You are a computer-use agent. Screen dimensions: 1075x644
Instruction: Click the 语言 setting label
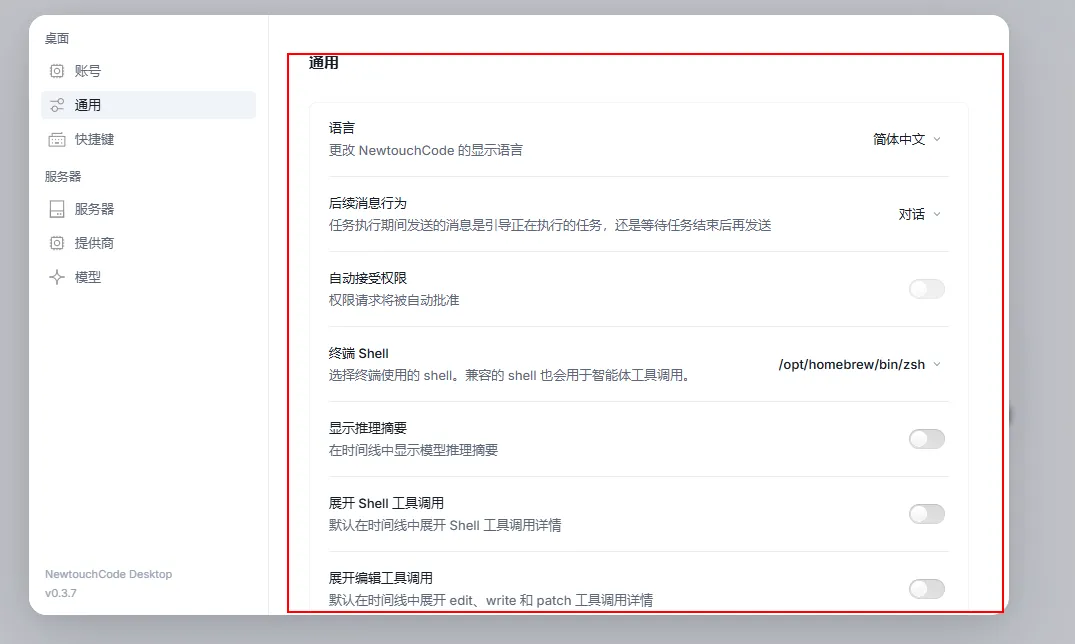[x=341, y=128]
